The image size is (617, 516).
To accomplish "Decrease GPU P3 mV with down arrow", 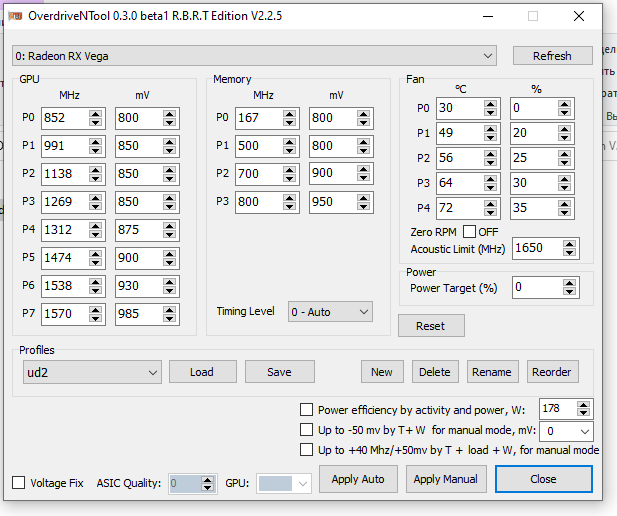I will [x=170, y=206].
